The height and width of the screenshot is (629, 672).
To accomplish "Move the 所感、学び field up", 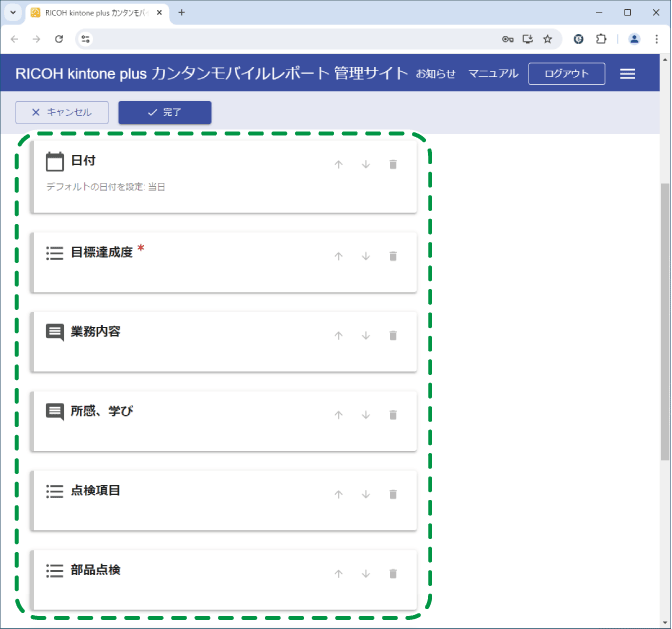I will (339, 415).
